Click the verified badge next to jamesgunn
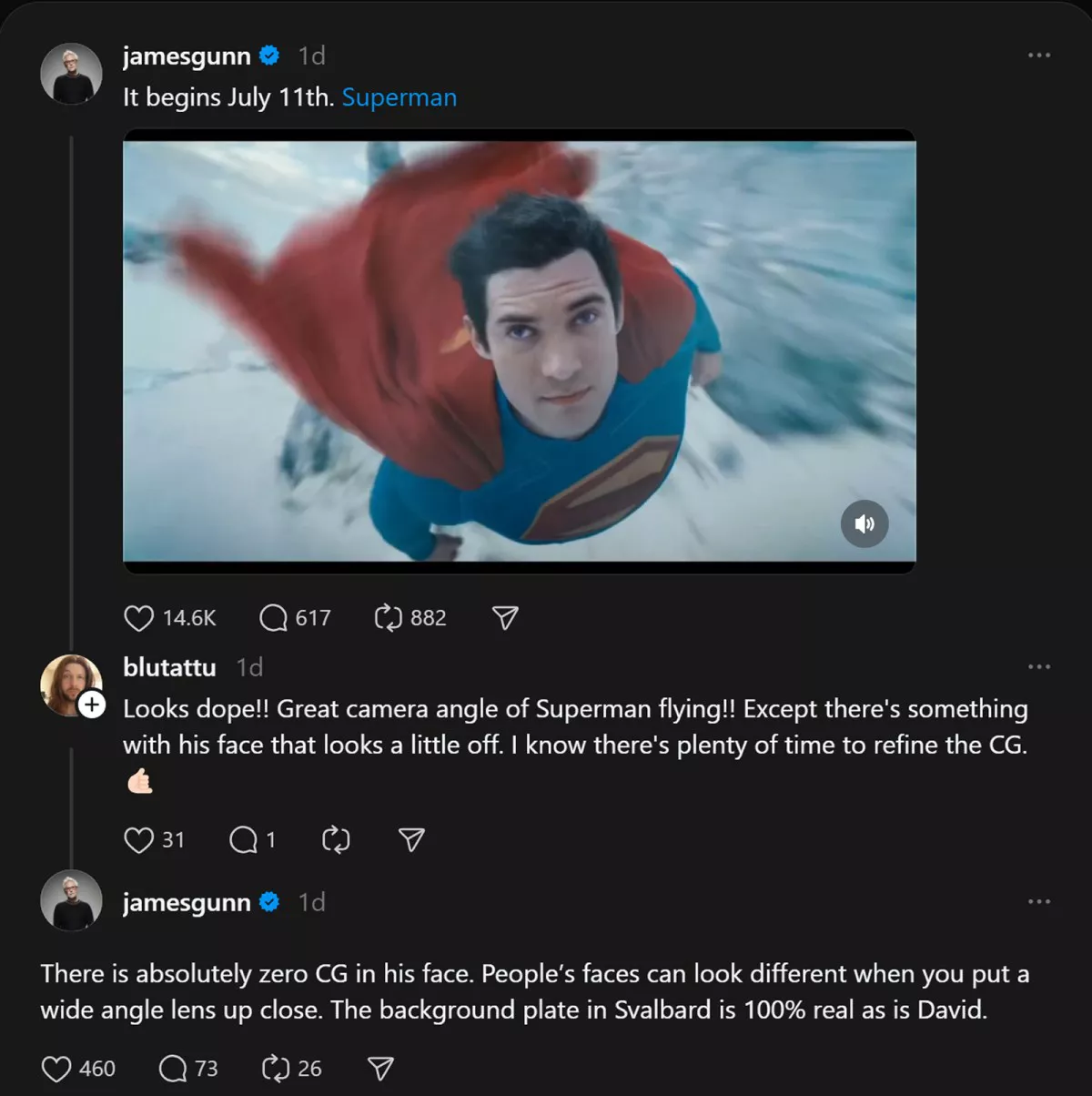 268,56
